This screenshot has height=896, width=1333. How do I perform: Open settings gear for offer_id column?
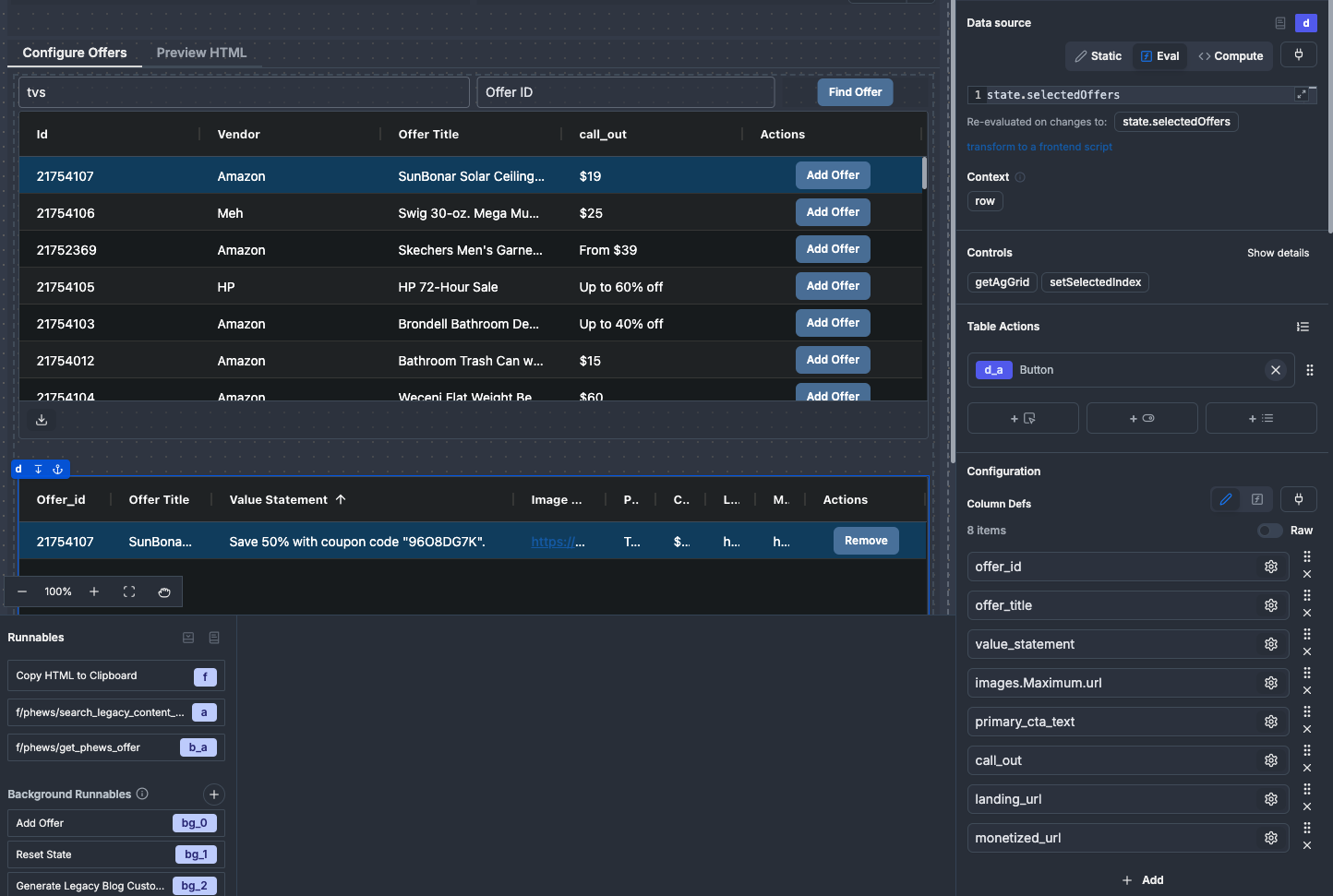coord(1271,567)
